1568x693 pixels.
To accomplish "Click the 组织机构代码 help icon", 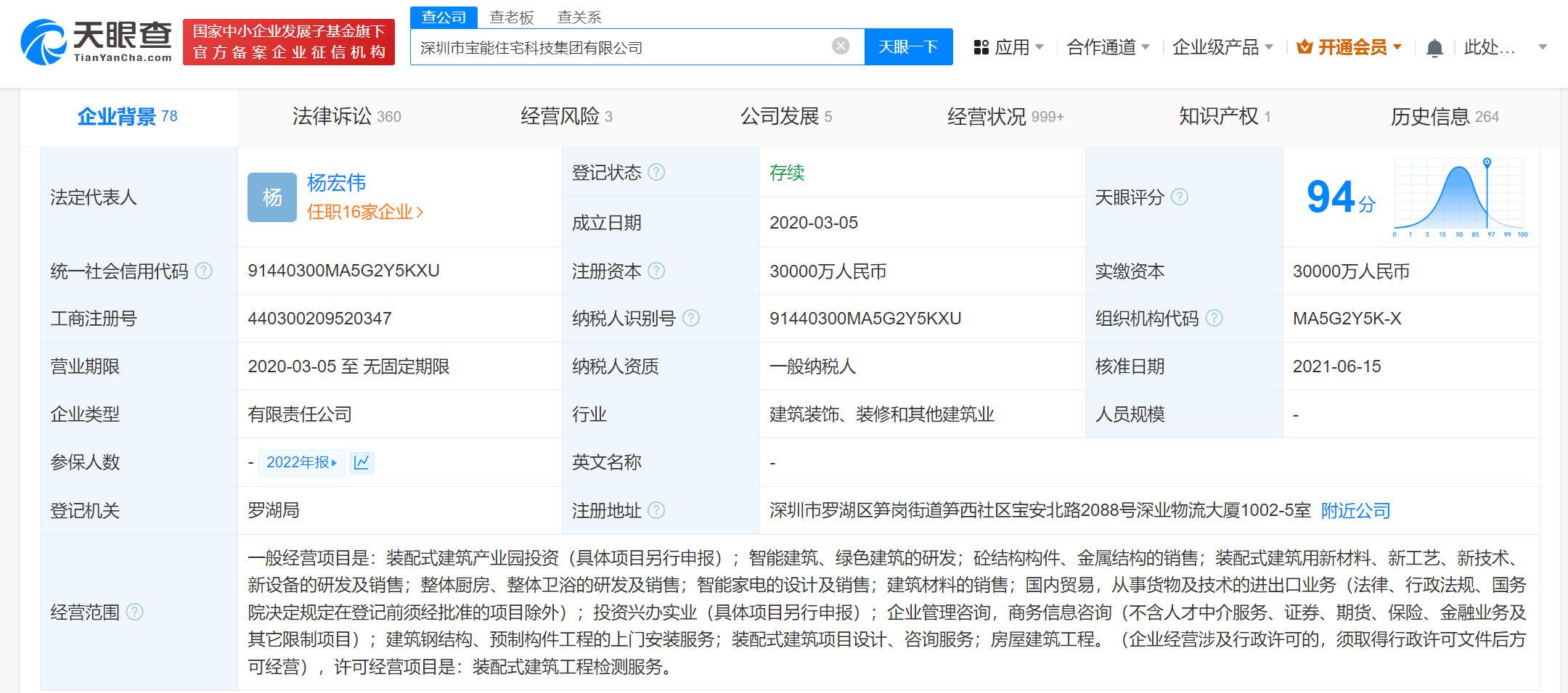I will click(x=1214, y=317).
